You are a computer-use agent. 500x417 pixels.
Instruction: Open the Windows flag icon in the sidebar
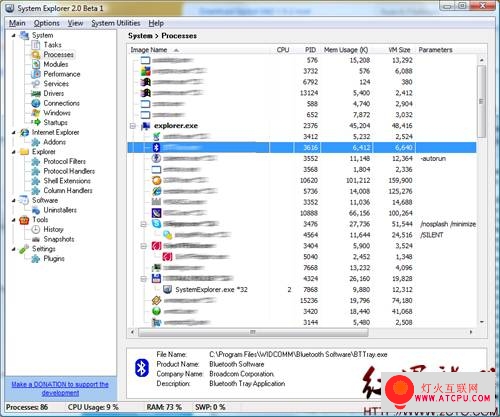point(36,113)
